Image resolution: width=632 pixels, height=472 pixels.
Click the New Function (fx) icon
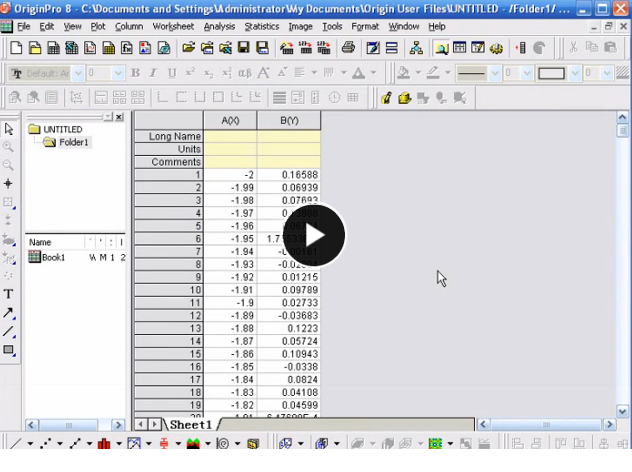point(127,48)
